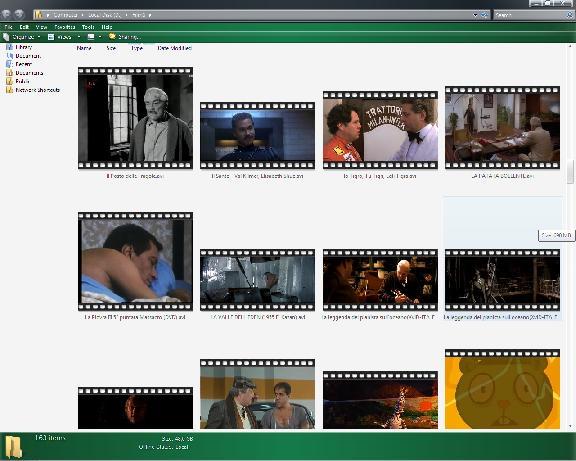The image size is (576, 461).
Task: Sort by the Type column header
Action: [x=137, y=48]
